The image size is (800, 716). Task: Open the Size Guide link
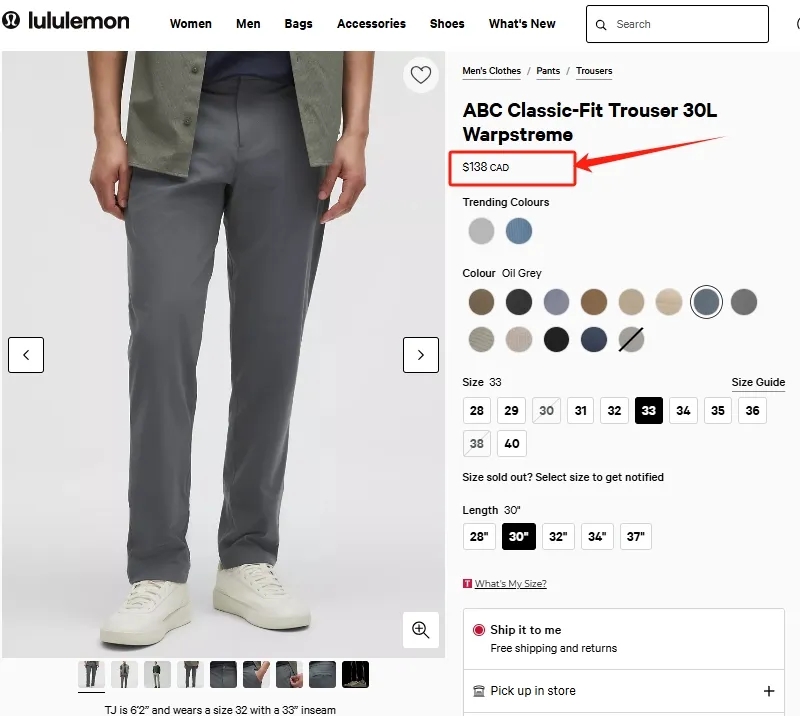coord(758,383)
